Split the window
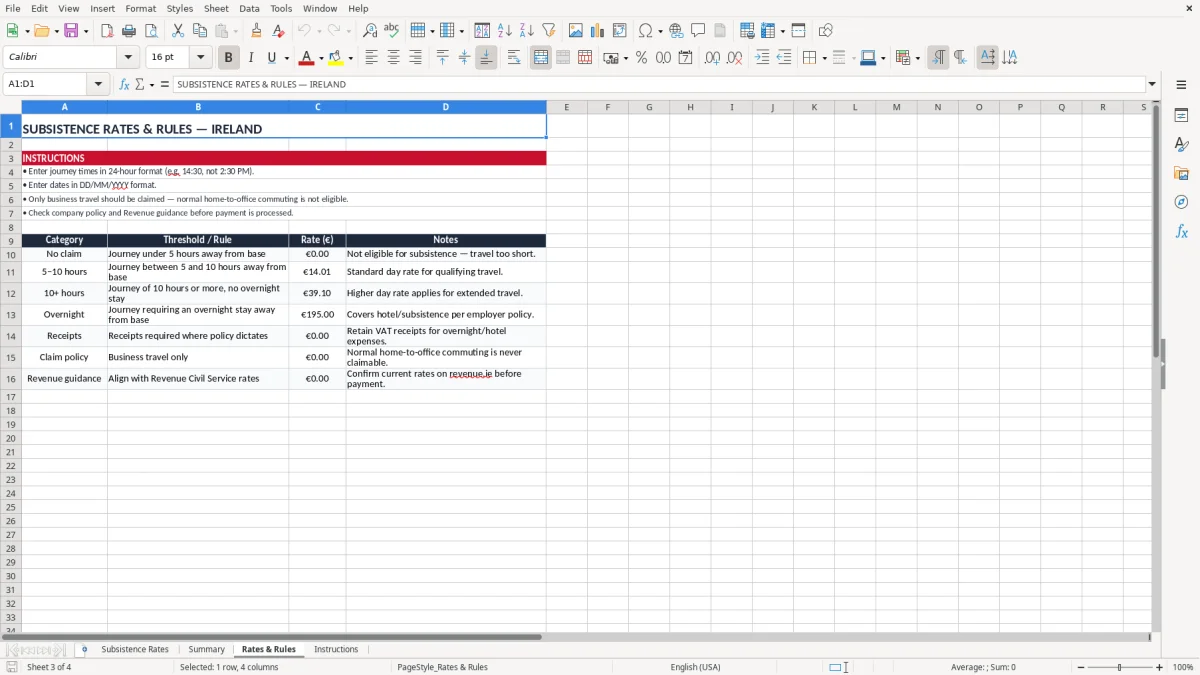Screen dimensions: 1200x675 (x=798, y=31)
